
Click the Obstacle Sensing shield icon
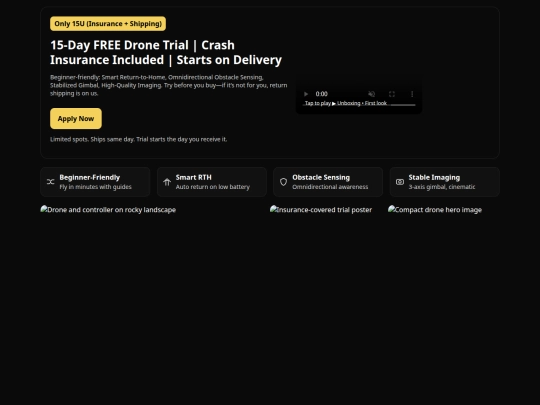(x=283, y=182)
